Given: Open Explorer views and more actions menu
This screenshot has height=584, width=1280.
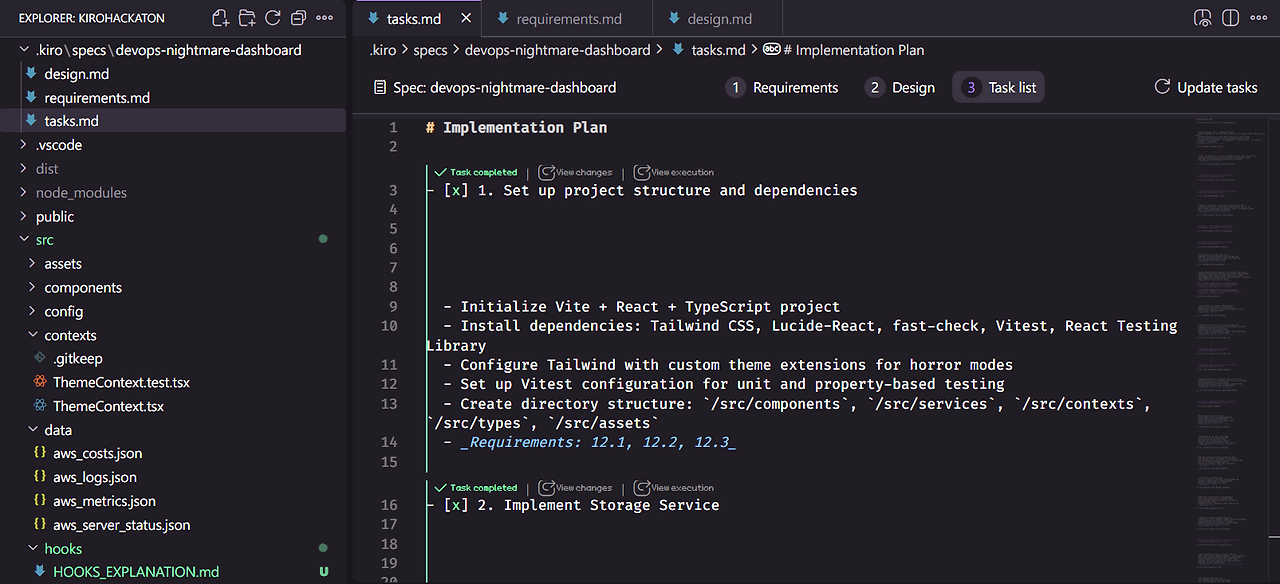Looking at the screenshot, I should point(324,18).
